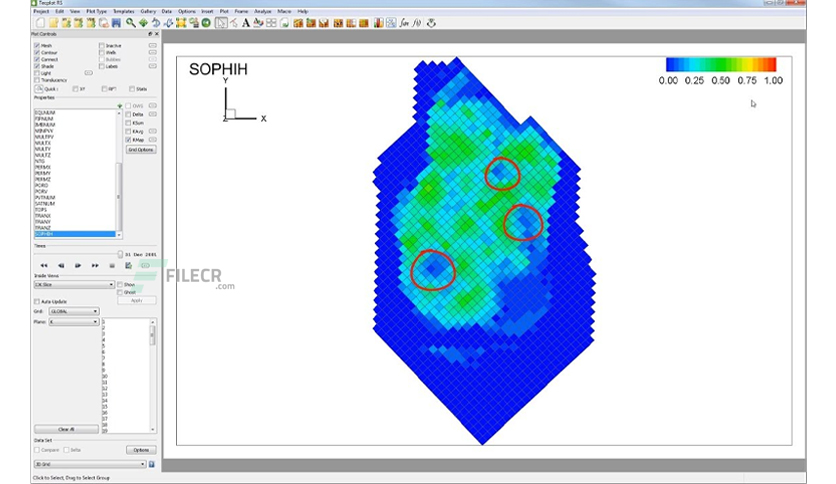Image resolution: width=836 pixels, height=484 pixels.
Task: Click the Times slider handle
Action: [x=120, y=255]
